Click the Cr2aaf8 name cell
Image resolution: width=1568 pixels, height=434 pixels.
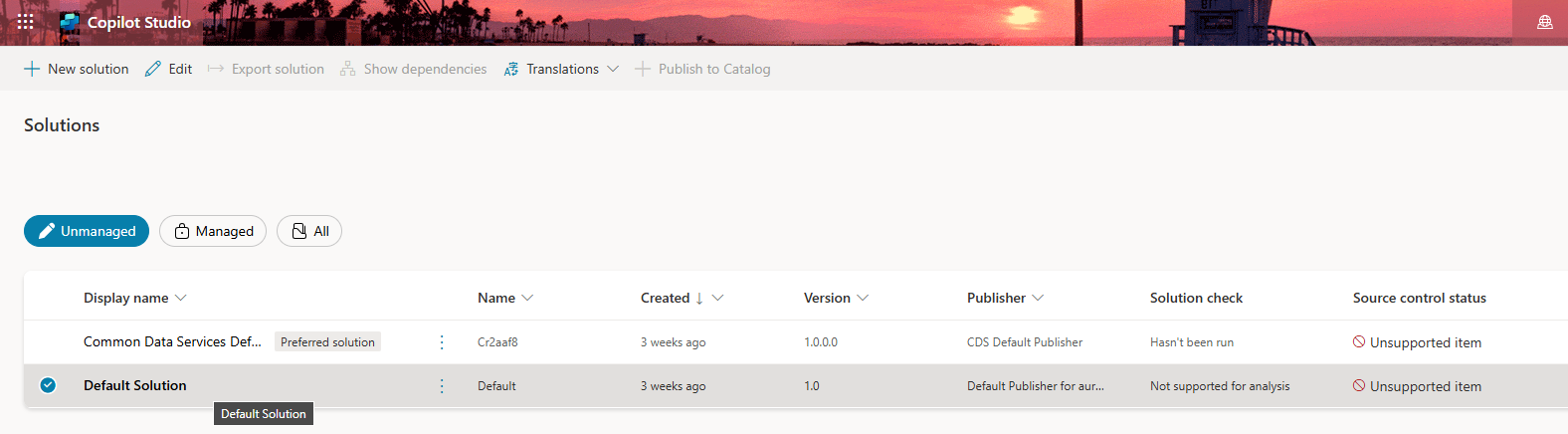click(x=497, y=342)
